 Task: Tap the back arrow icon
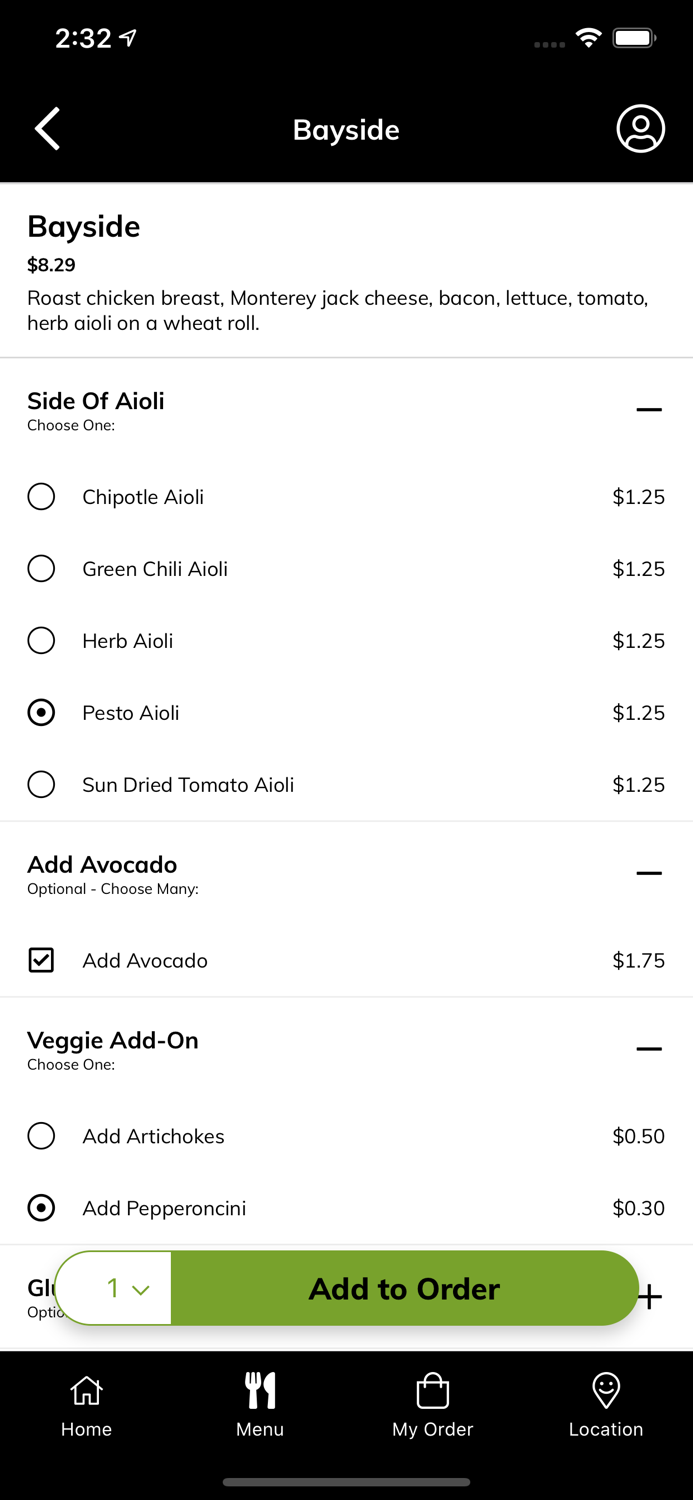pos(48,129)
